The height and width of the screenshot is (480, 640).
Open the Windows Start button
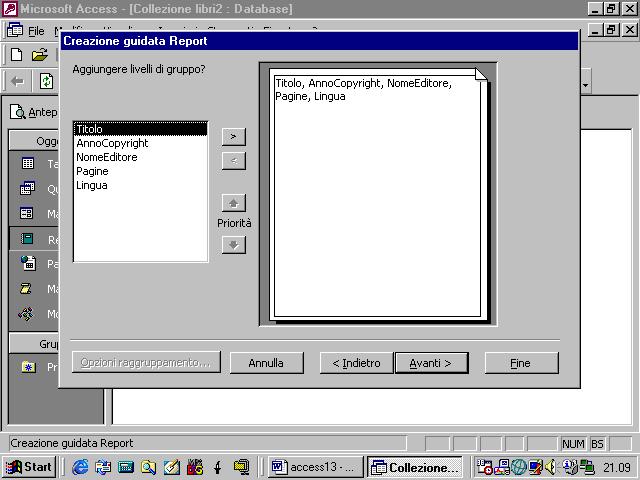(x=29, y=467)
